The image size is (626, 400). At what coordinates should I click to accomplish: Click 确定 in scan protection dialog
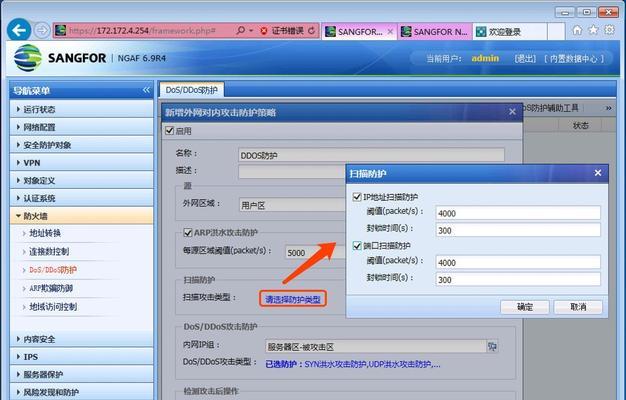[525, 307]
